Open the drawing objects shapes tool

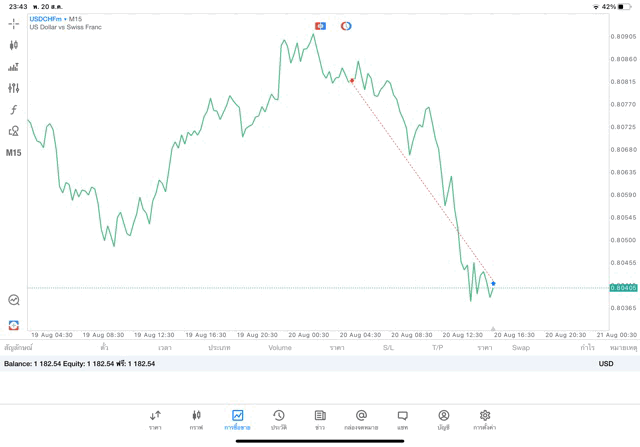tap(14, 131)
